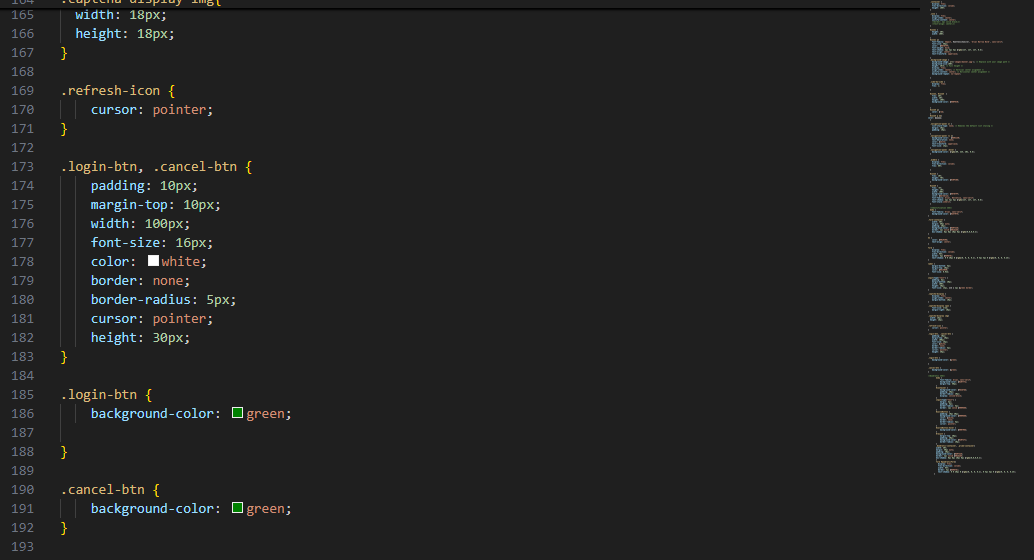Place cursor on border-radius property
The image size is (1034, 560).
pos(140,299)
